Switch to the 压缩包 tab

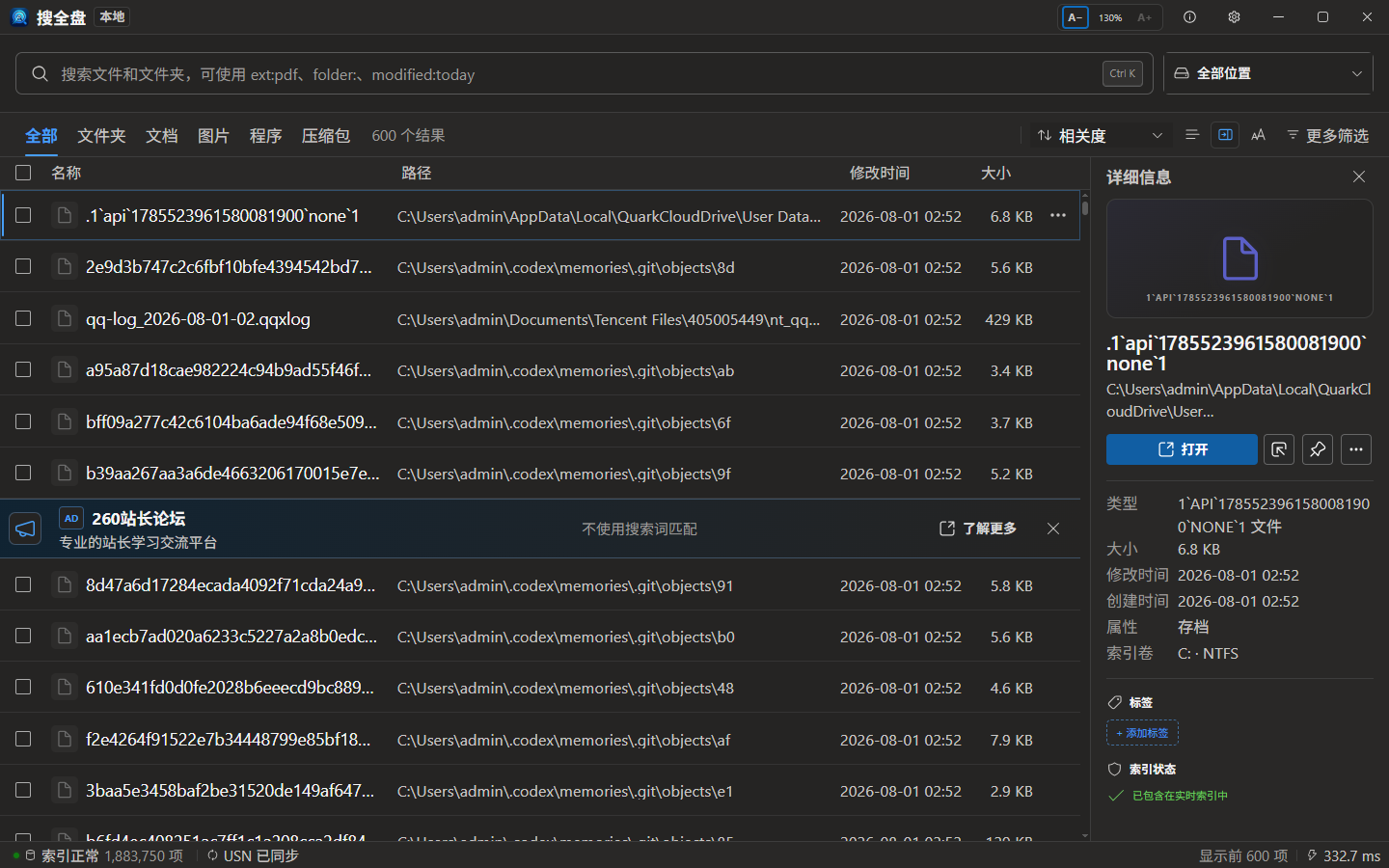point(326,136)
